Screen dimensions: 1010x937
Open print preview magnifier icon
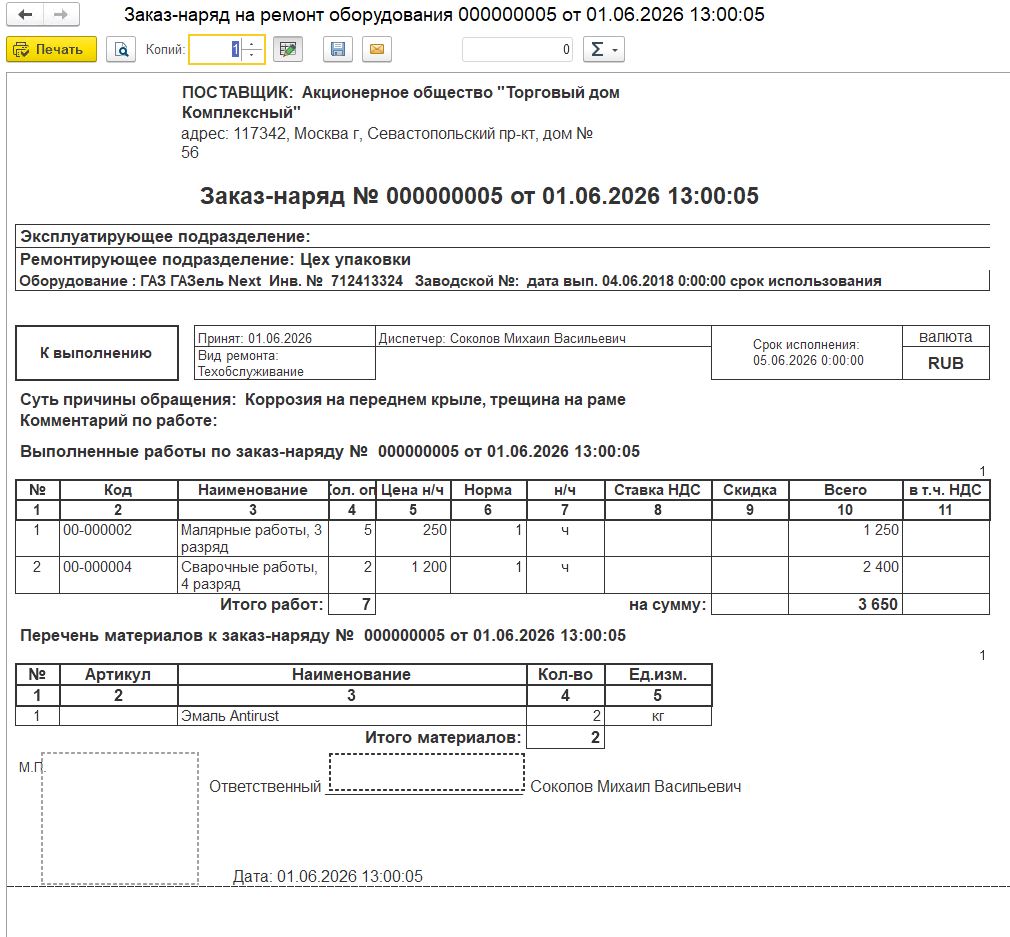(120, 50)
